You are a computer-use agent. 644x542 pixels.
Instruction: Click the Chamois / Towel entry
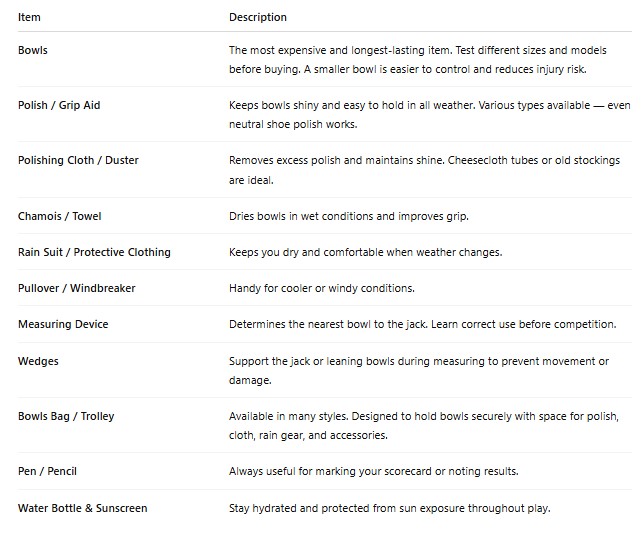(60, 216)
